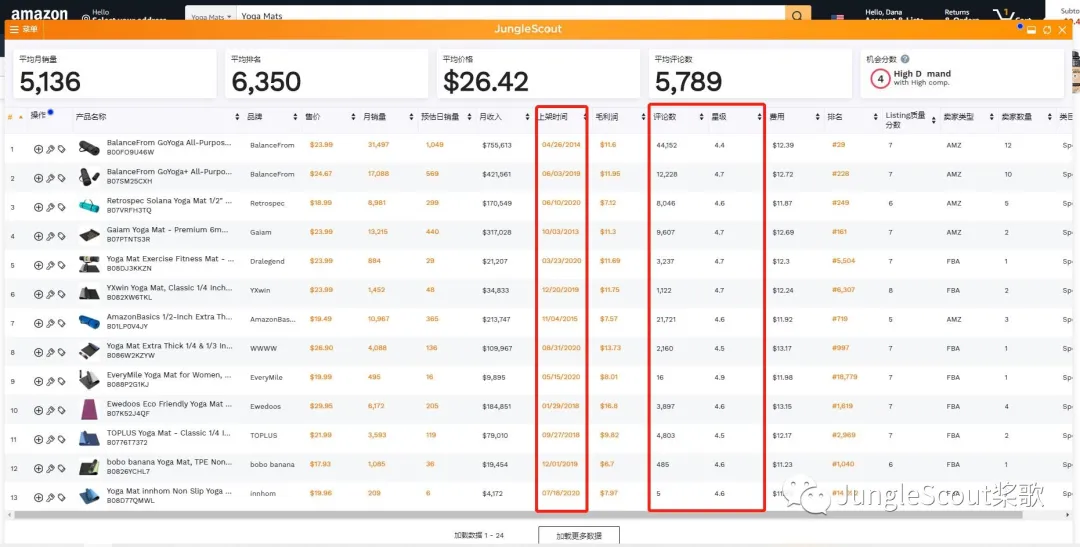Open the Yoga Mats category dropdown in search
This screenshot has height=547, width=1080.
(211, 17)
